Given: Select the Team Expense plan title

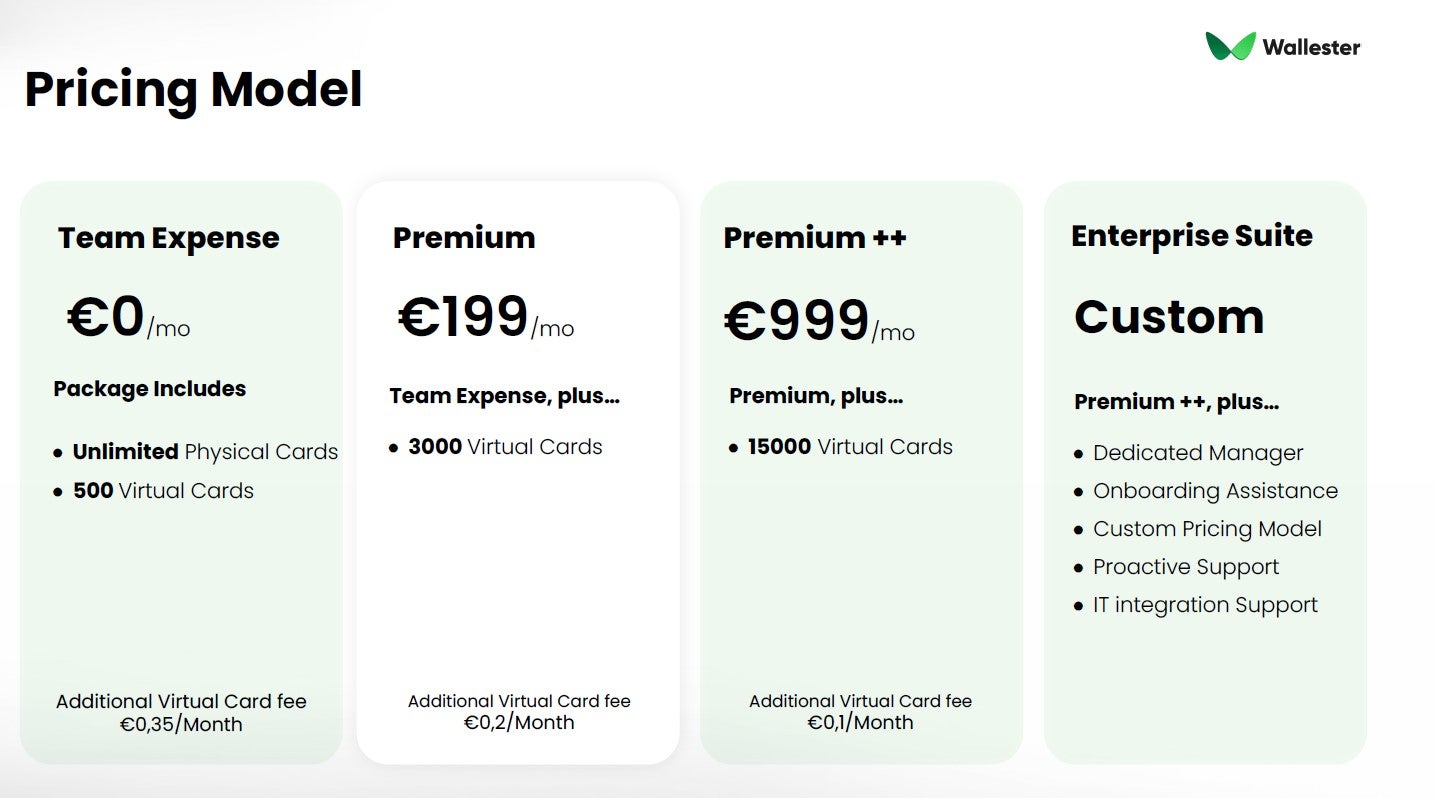Looking at the screenshot, I should pyautogui.click(x=168, y=238).
